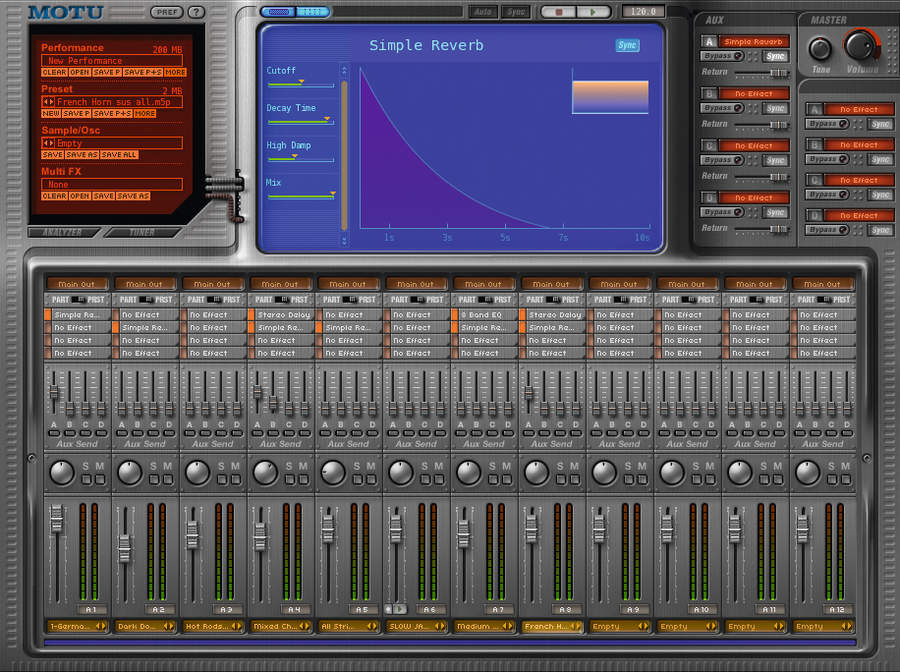900x672 pixels.
Task: Click the volume fader on channel A8
Action: click(532, 528)
